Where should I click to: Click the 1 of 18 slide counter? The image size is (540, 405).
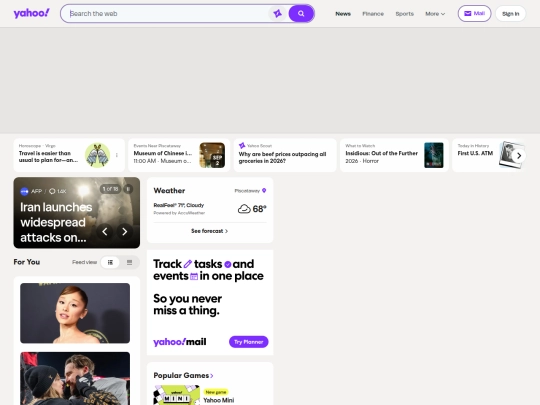pos(110,189)
